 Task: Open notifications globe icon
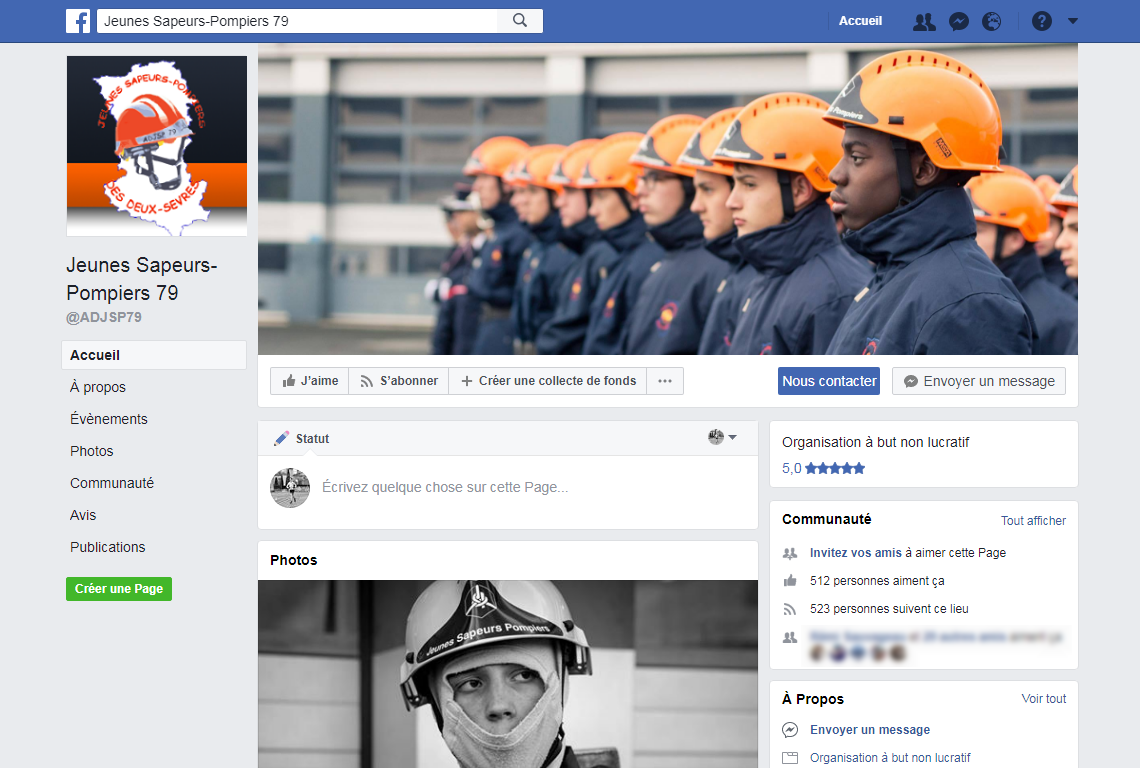(x=991, y=21)
